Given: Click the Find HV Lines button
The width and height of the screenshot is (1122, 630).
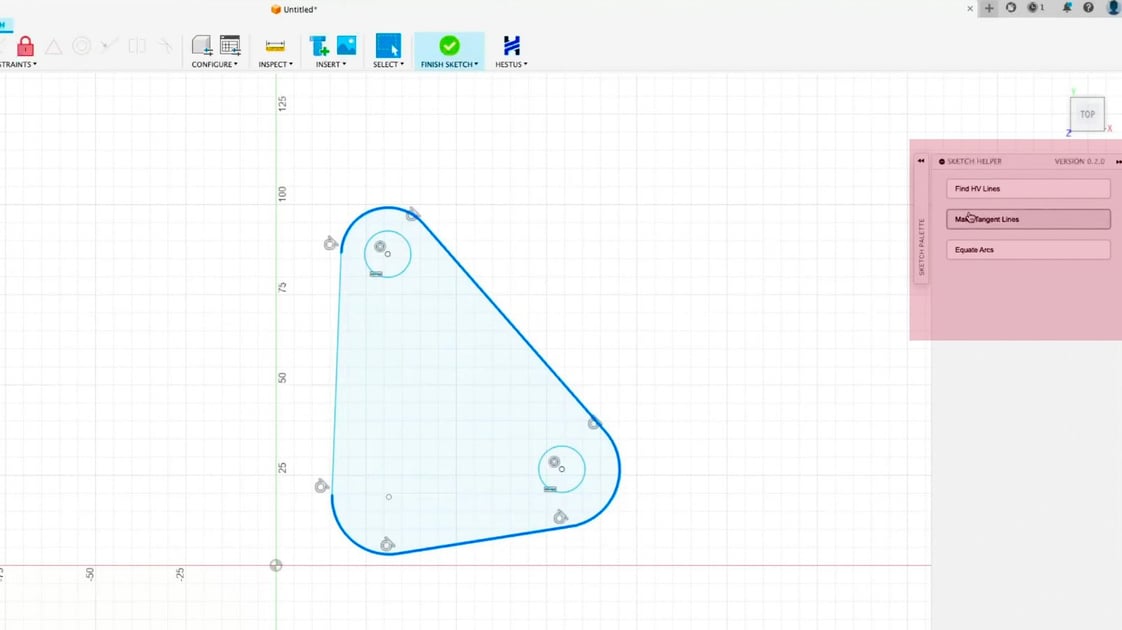Looking at the screenshot, I should [1028, 188].
